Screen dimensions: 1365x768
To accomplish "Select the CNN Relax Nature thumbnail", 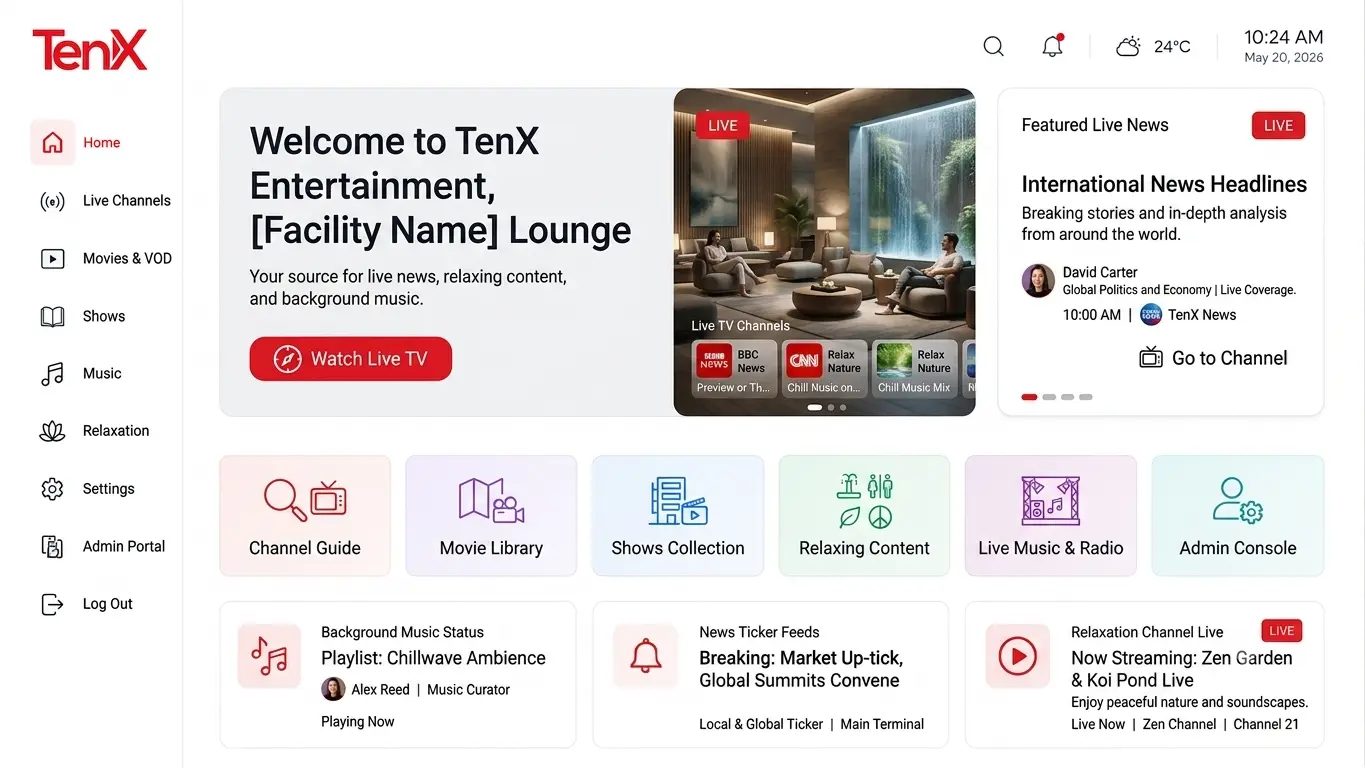I will tap(825, 368).
